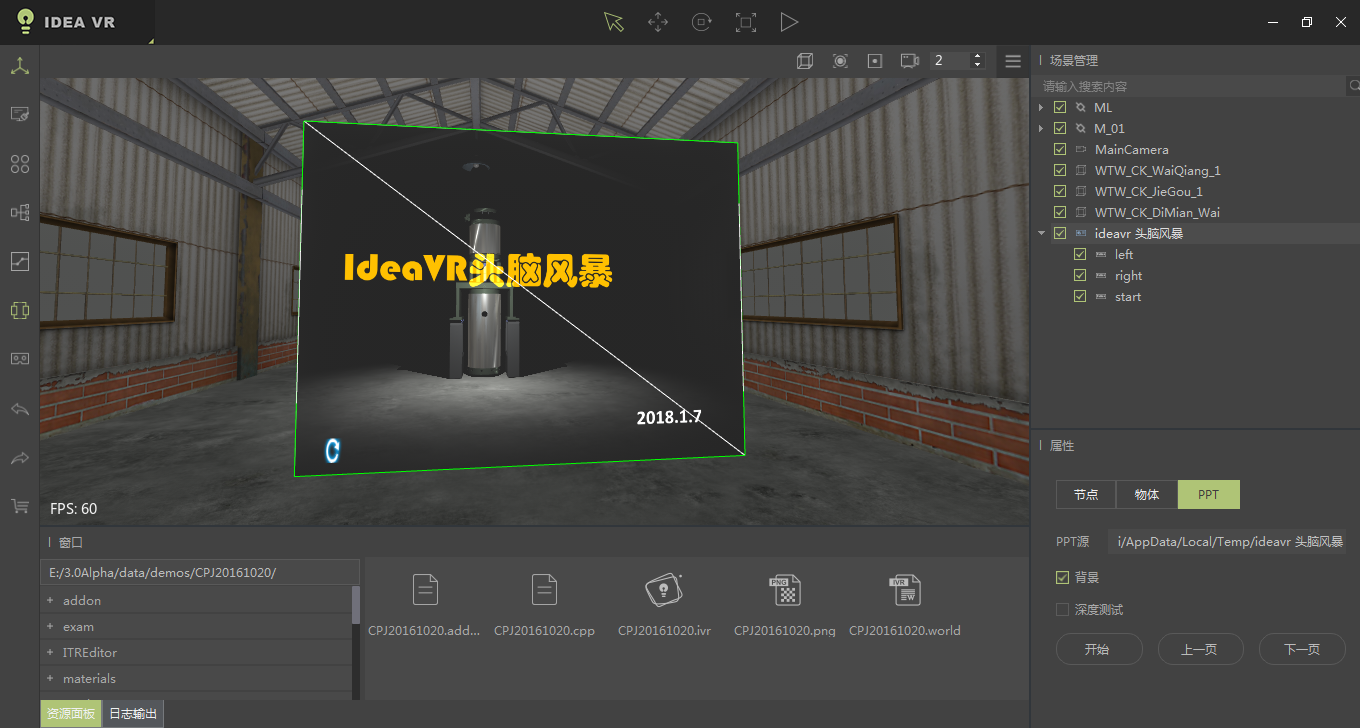Open the camera view icon in viewport toolbar
This screenshot has height=728, width=1360.
point(909,60)
